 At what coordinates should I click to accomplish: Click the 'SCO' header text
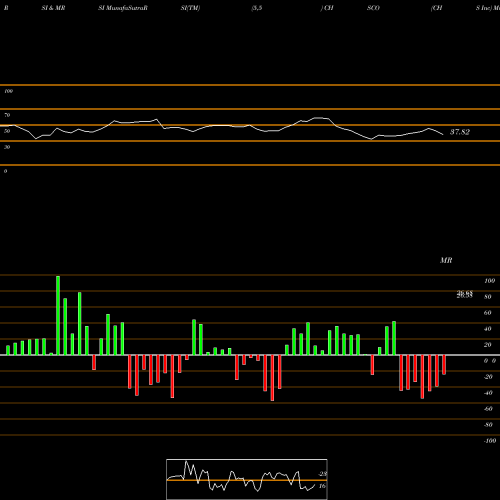pos(373,8)
